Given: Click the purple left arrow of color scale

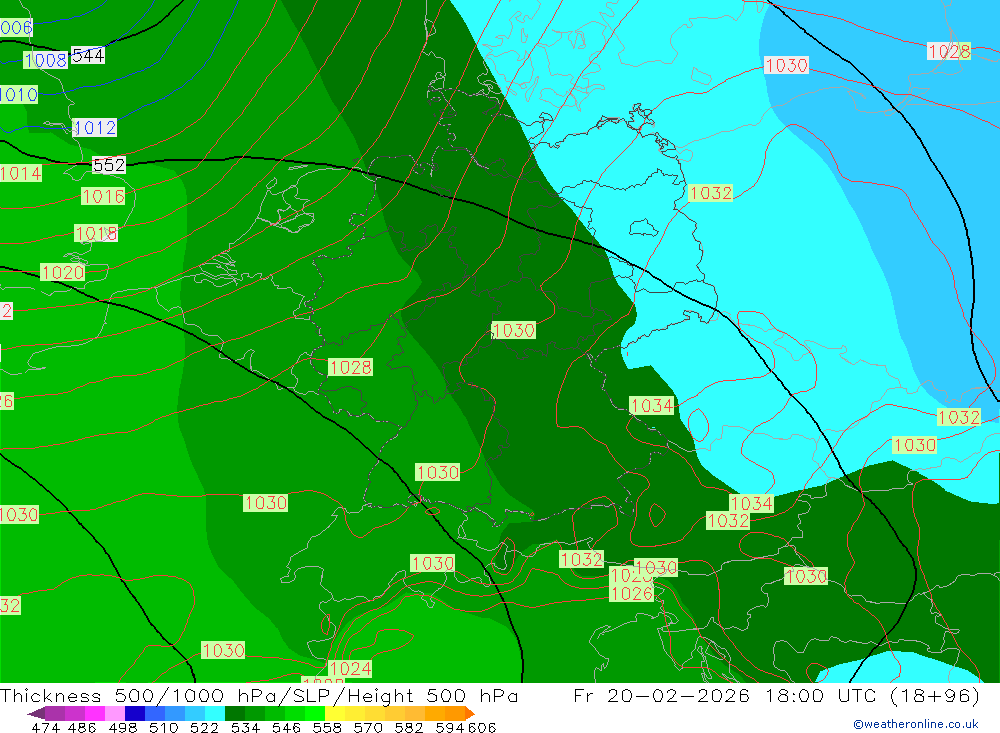Looking at the screenshot, I should [x=36, y=713].
